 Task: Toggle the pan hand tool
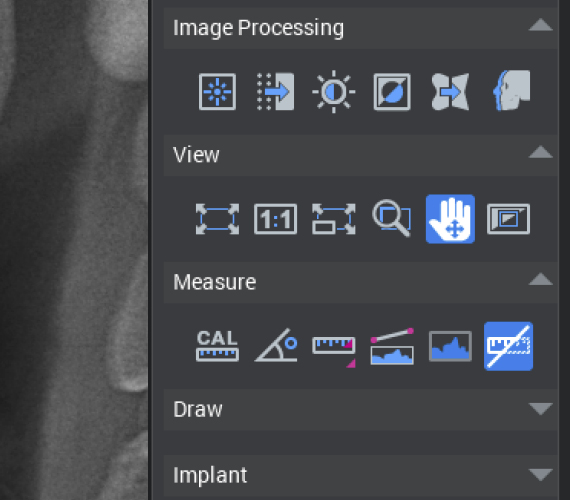coord(450,219)
